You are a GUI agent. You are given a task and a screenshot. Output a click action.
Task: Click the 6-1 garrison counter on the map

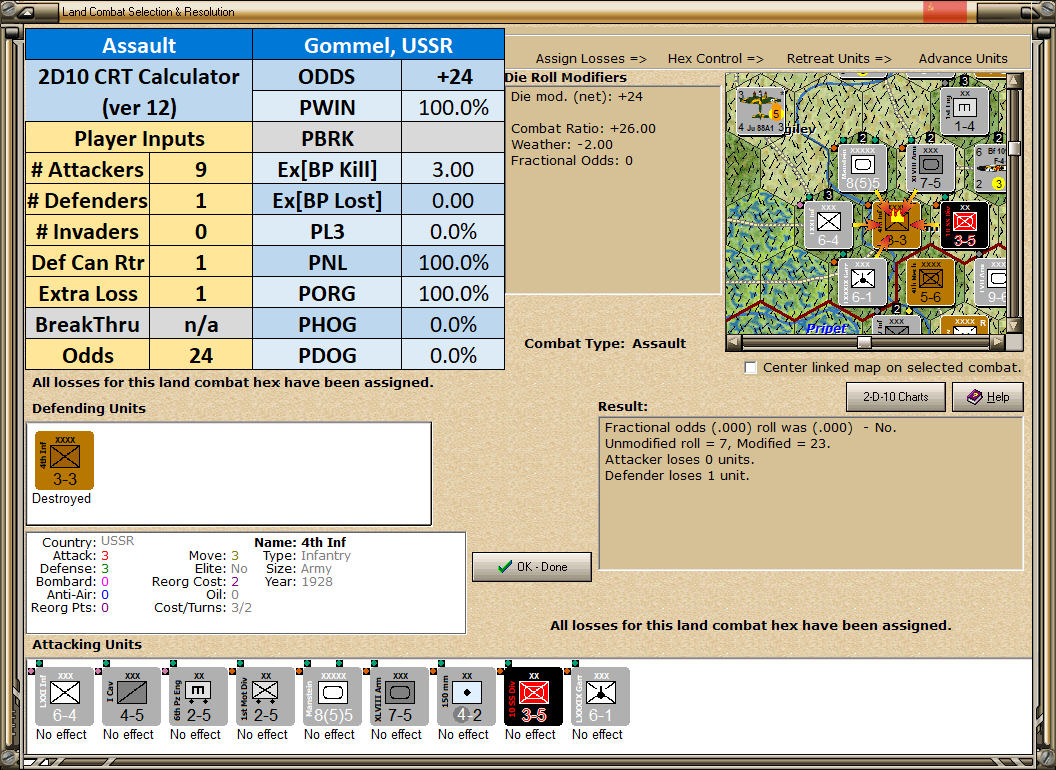pyautogui.click(x=863, y=282)
